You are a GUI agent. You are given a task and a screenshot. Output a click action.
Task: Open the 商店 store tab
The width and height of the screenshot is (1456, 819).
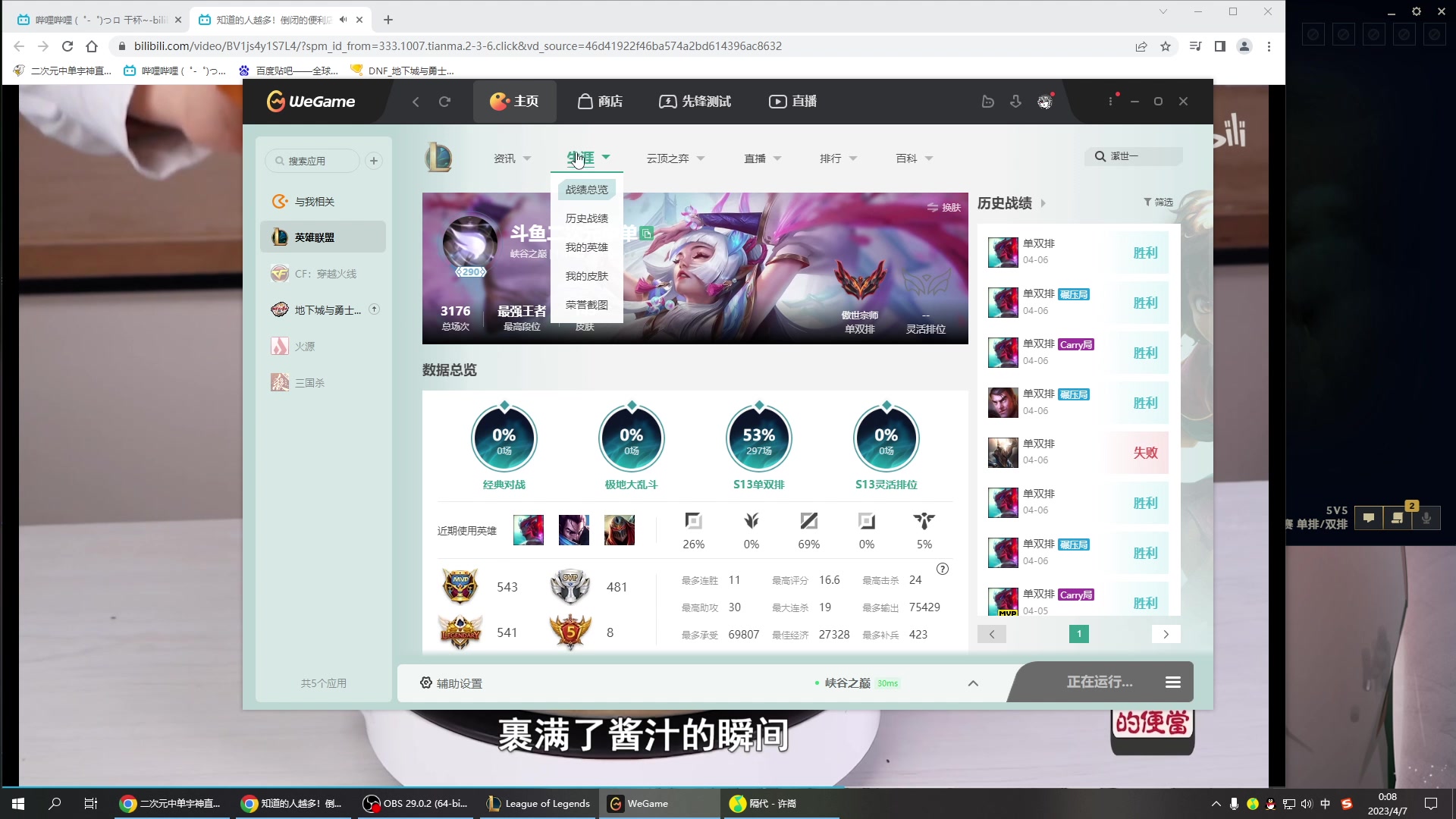600,102
